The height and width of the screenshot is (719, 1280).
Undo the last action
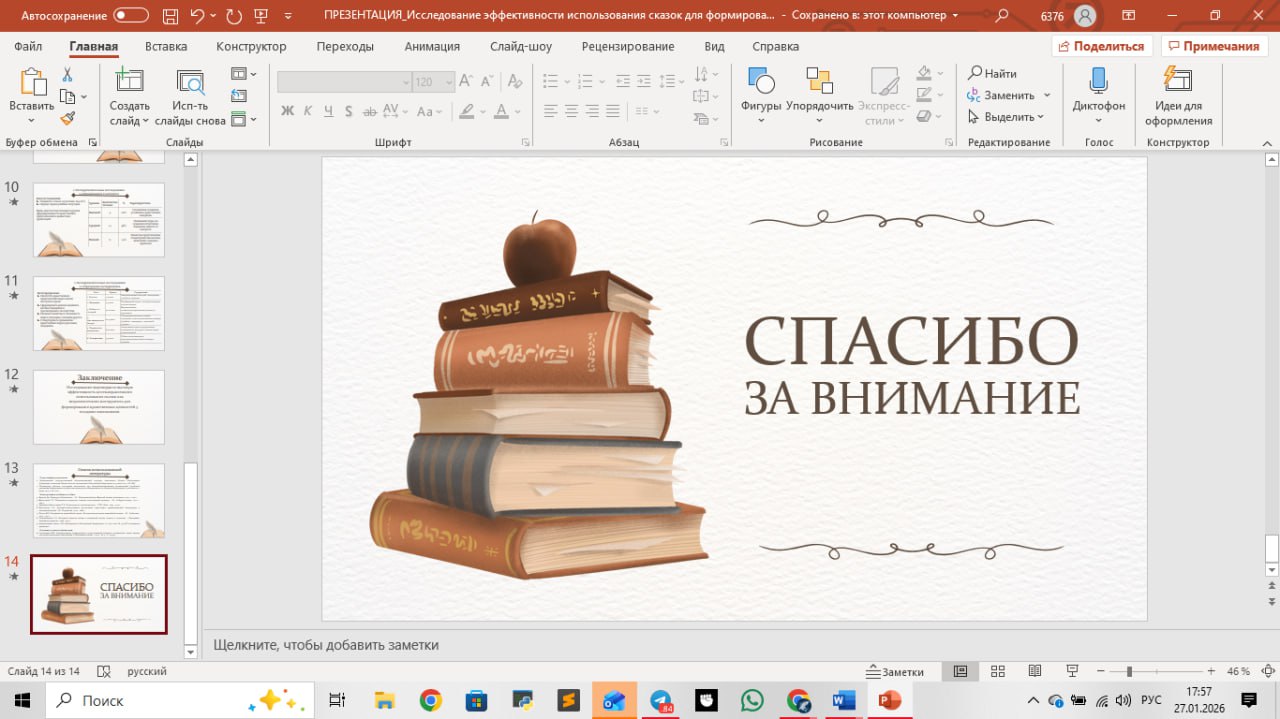tap(198, 16)
